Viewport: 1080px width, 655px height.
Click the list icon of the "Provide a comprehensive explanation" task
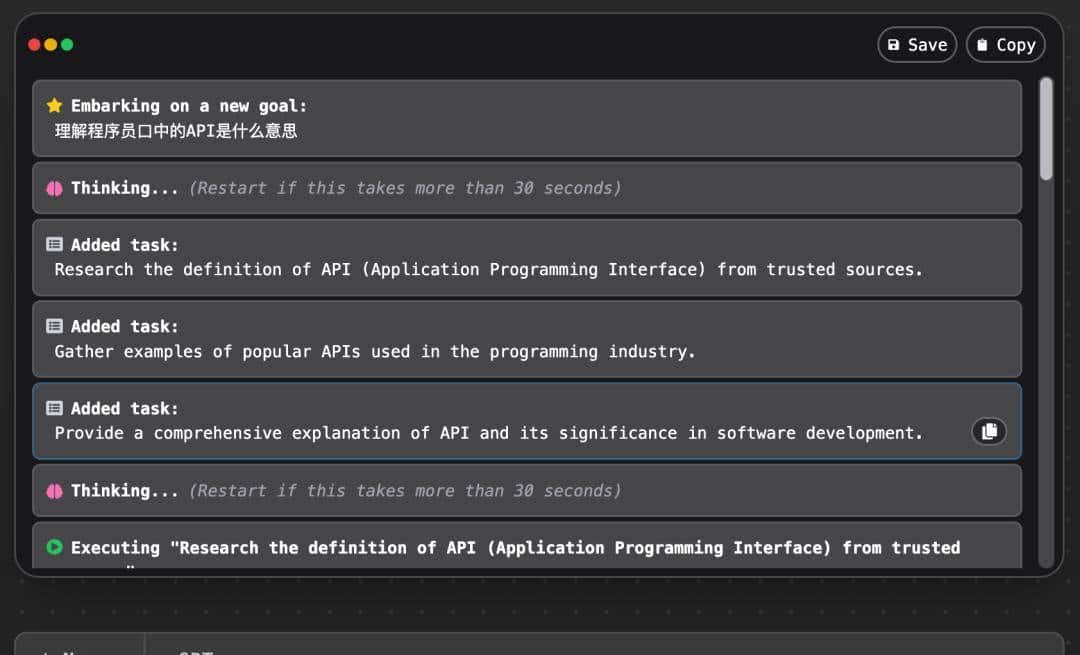coord(55,409)
